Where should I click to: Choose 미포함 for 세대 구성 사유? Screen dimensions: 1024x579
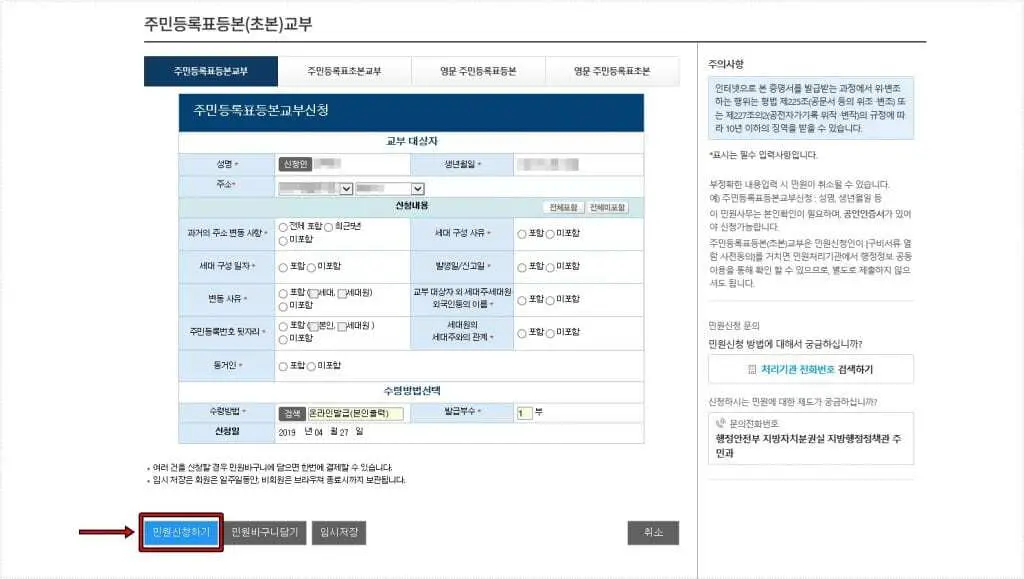pyautogui.click(x=550, y=234)
